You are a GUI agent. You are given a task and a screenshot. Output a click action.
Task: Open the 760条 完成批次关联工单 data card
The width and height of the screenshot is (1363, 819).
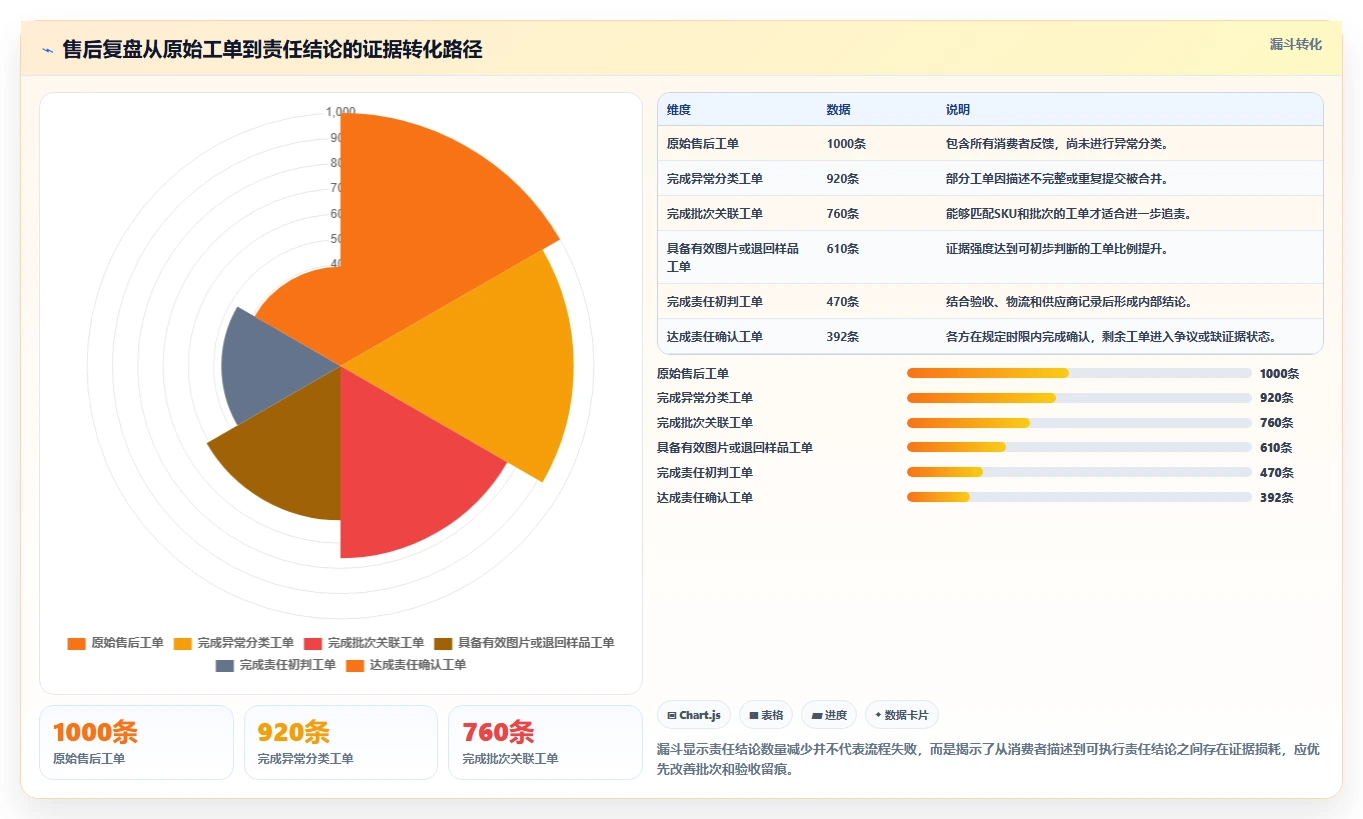click(x=545, y=742)
